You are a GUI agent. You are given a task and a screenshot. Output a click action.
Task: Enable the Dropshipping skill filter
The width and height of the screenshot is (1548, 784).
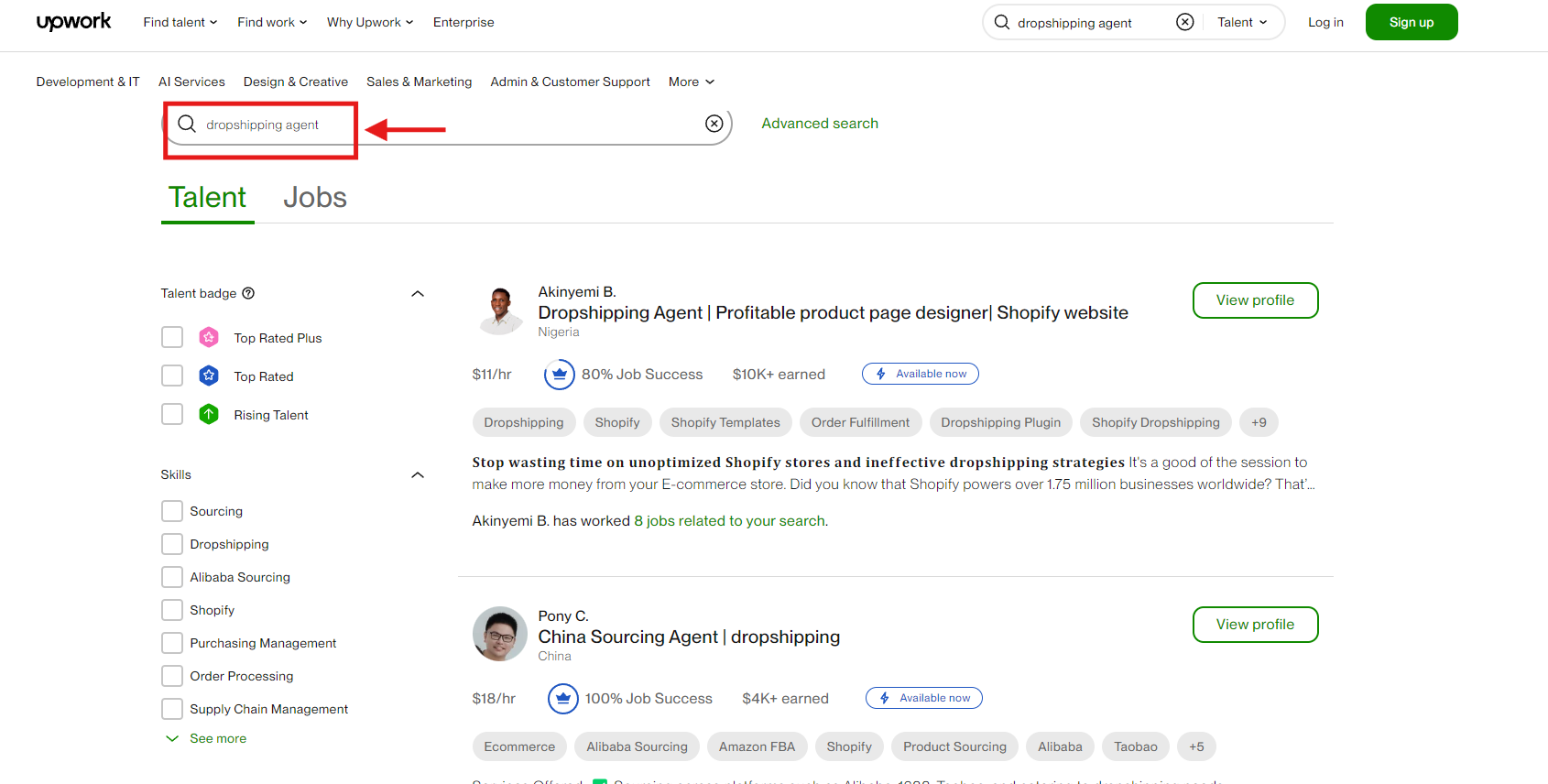[172, 544]
